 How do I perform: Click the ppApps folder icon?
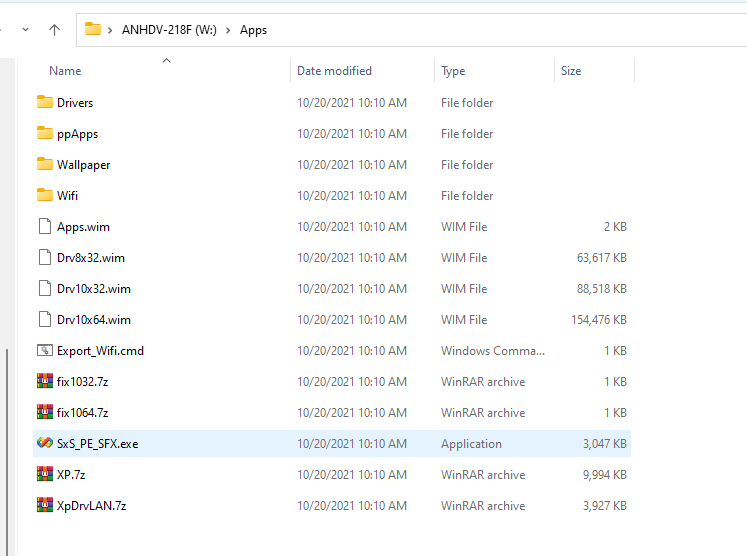pos(45,133)
